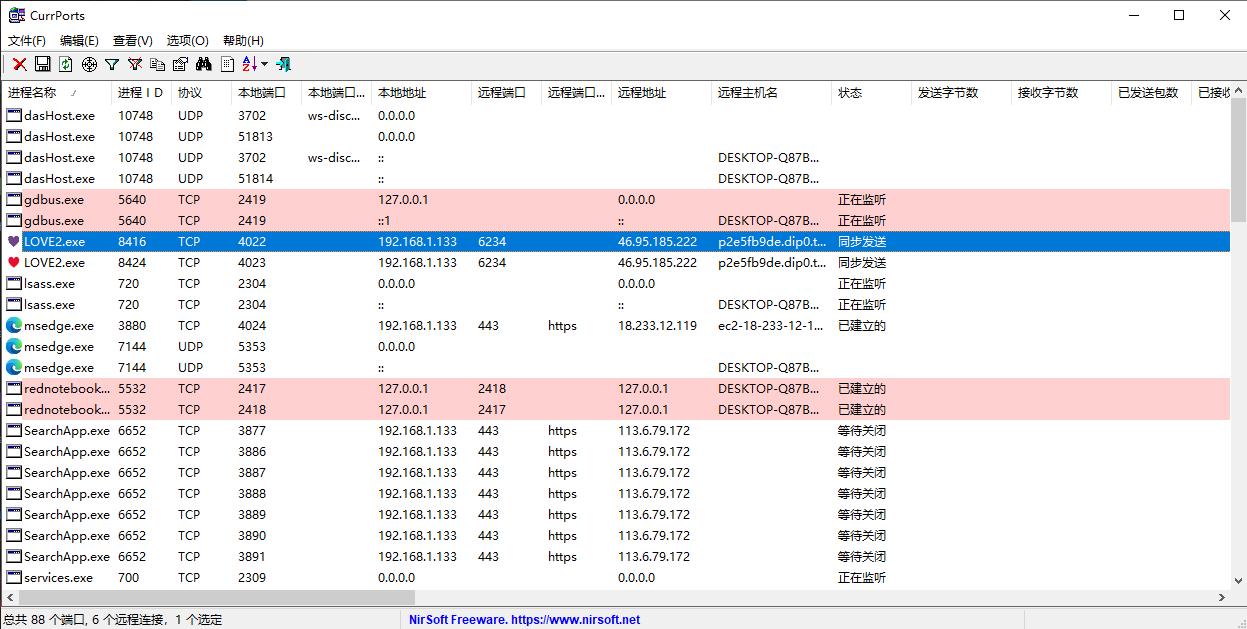
Task: Click the binoculars find icon
Action: pyautogui.click(x=204, y=64)
